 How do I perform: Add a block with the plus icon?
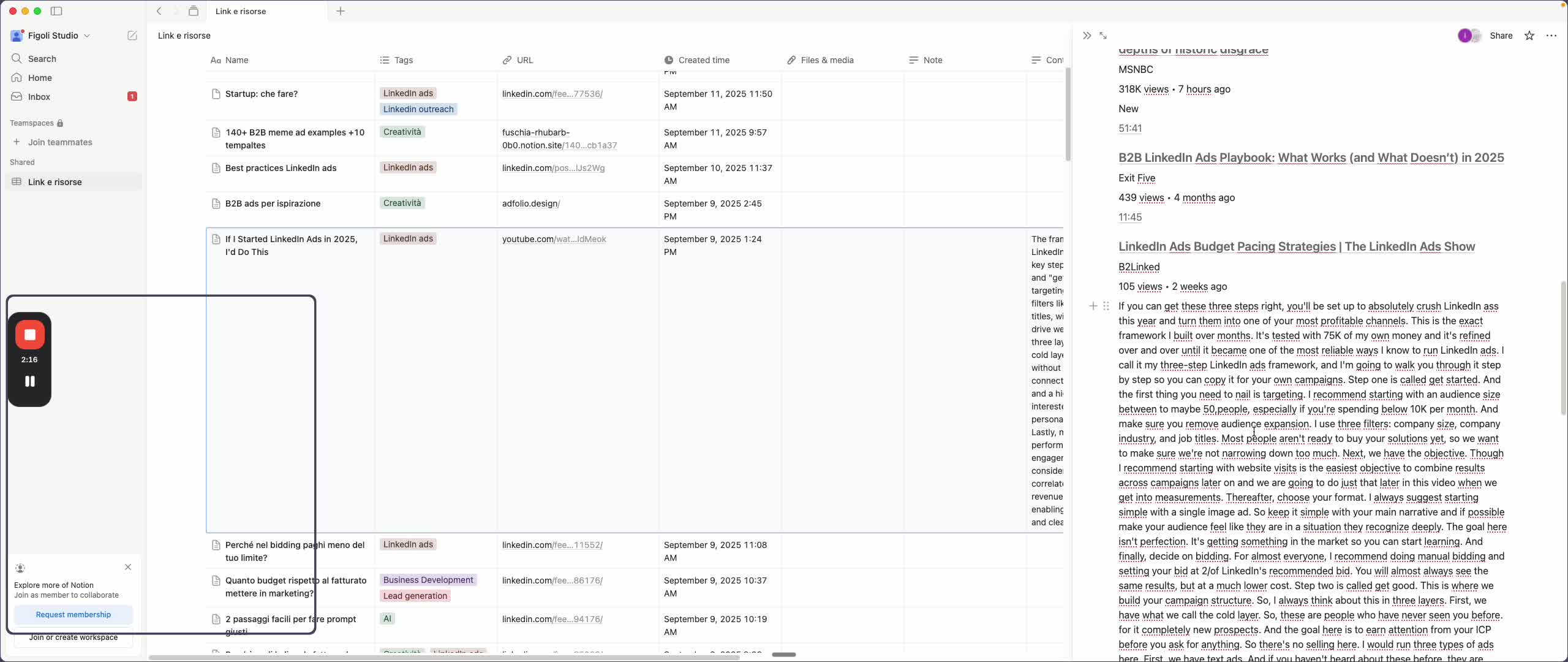1093,306
